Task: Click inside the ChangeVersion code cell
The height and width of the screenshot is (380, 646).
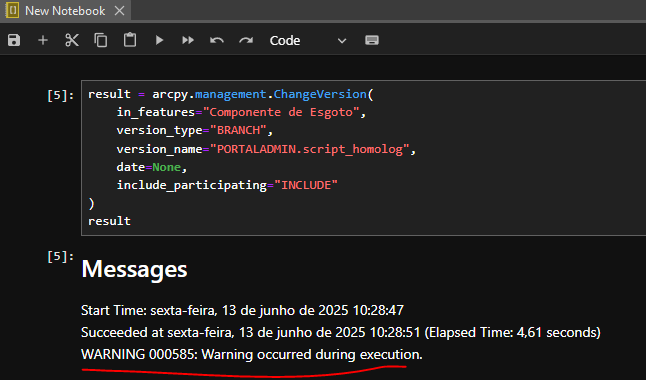Action: tap(363, 158)
